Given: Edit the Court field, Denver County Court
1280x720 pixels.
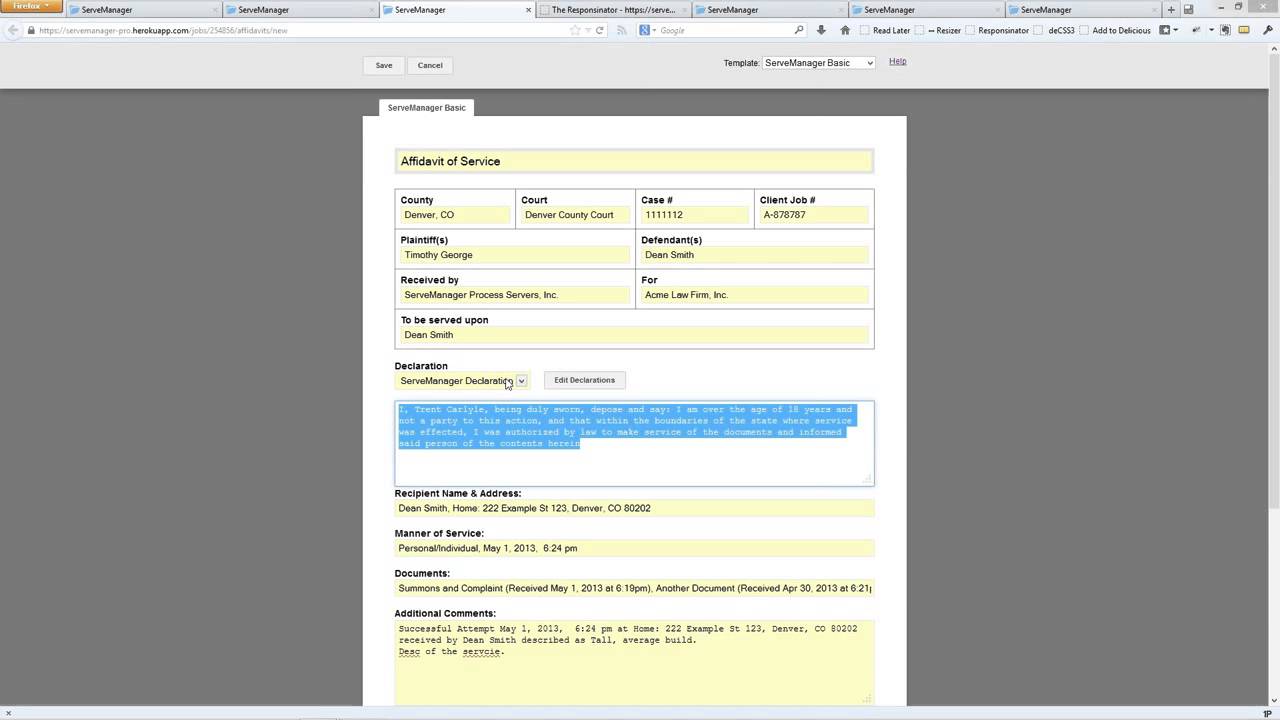Looking at the screenshot, I should pyautogui.click(x=575, y=215).
